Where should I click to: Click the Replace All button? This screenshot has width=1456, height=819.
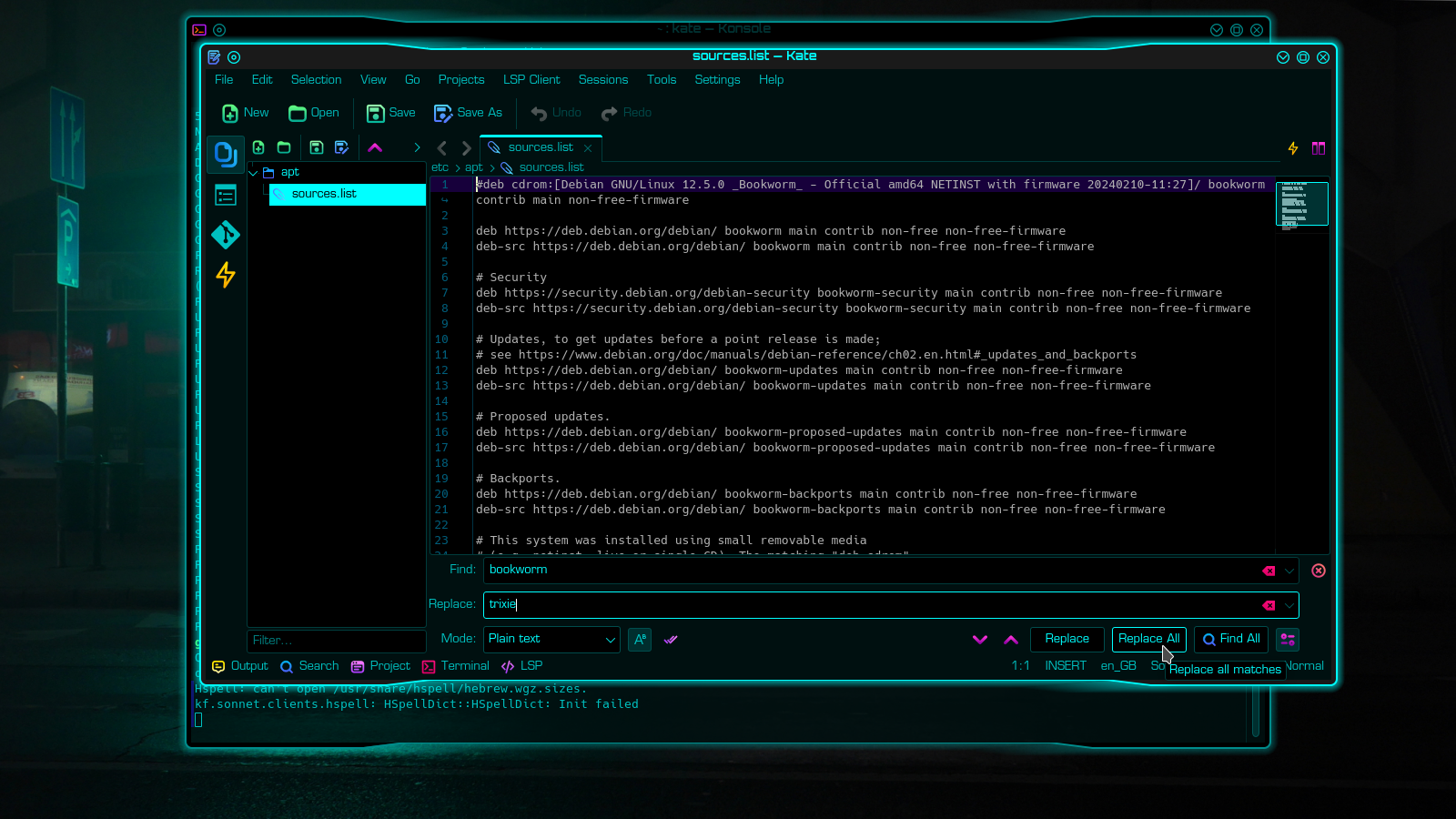pyautogui.click(x=1148, y=640)
